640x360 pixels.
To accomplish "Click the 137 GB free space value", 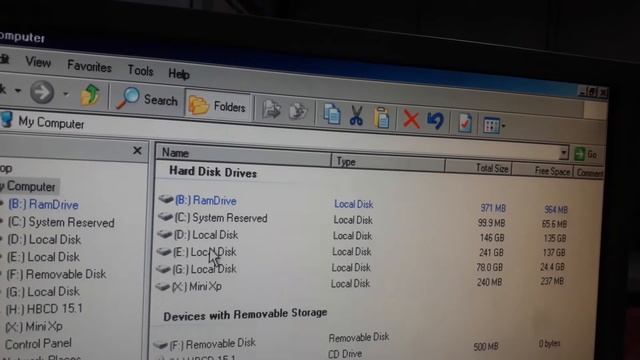I will coord(554,252).
